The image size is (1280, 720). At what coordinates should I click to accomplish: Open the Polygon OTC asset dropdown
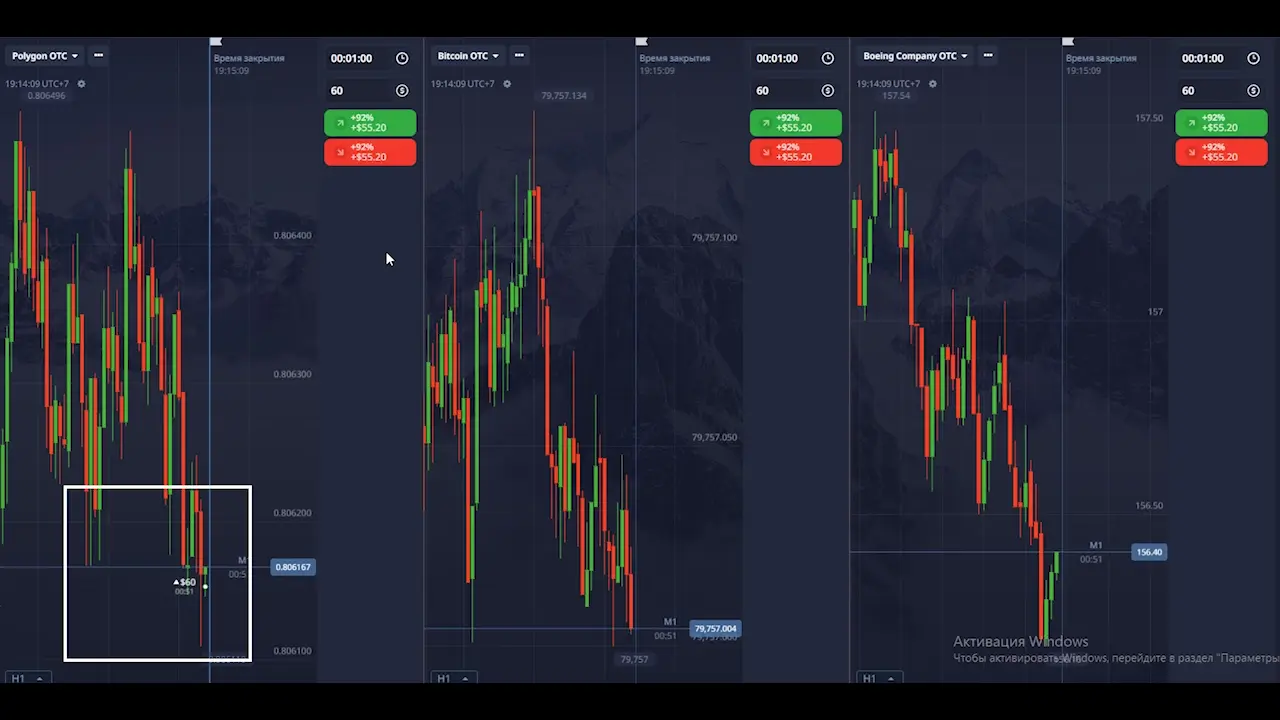pos(45,56)
